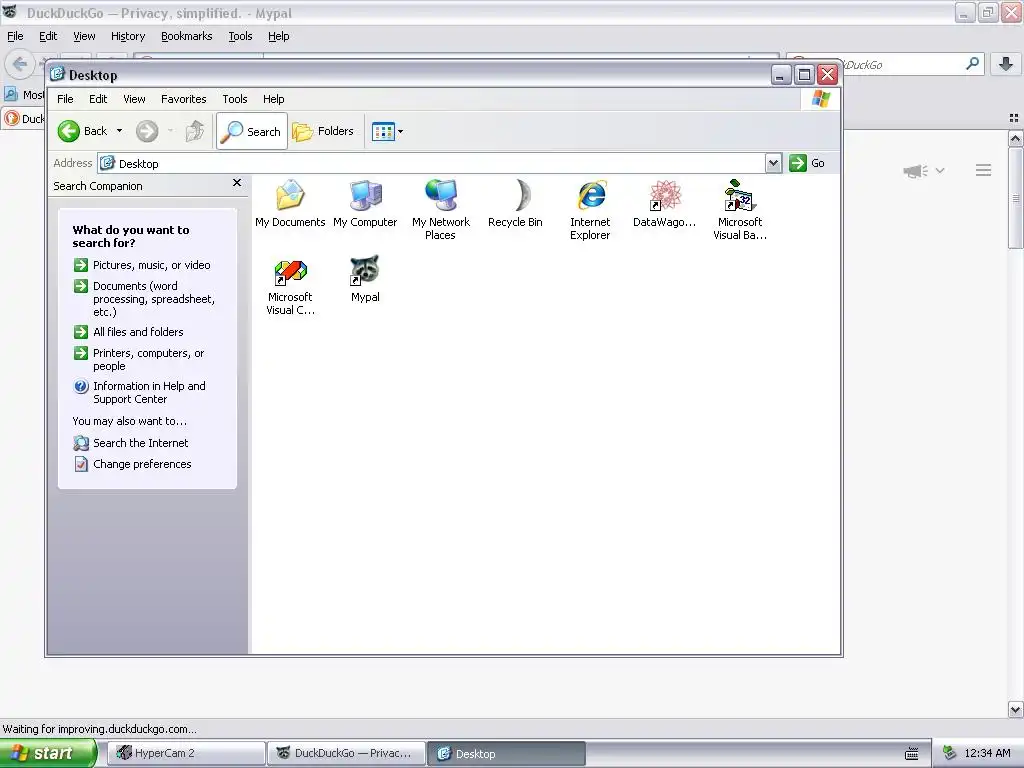
Task: Open the Favorites menu
Action: (x=184, y=99)
